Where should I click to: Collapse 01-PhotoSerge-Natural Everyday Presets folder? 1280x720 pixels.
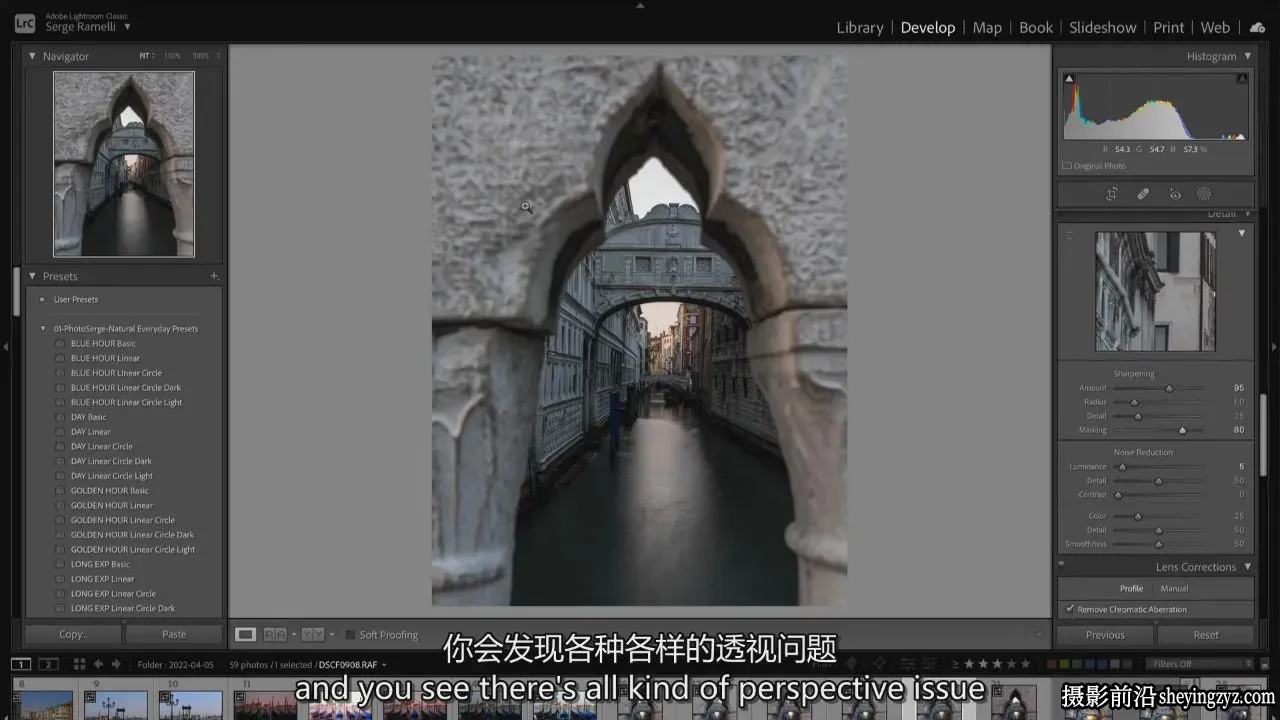(x=42, y=328)
